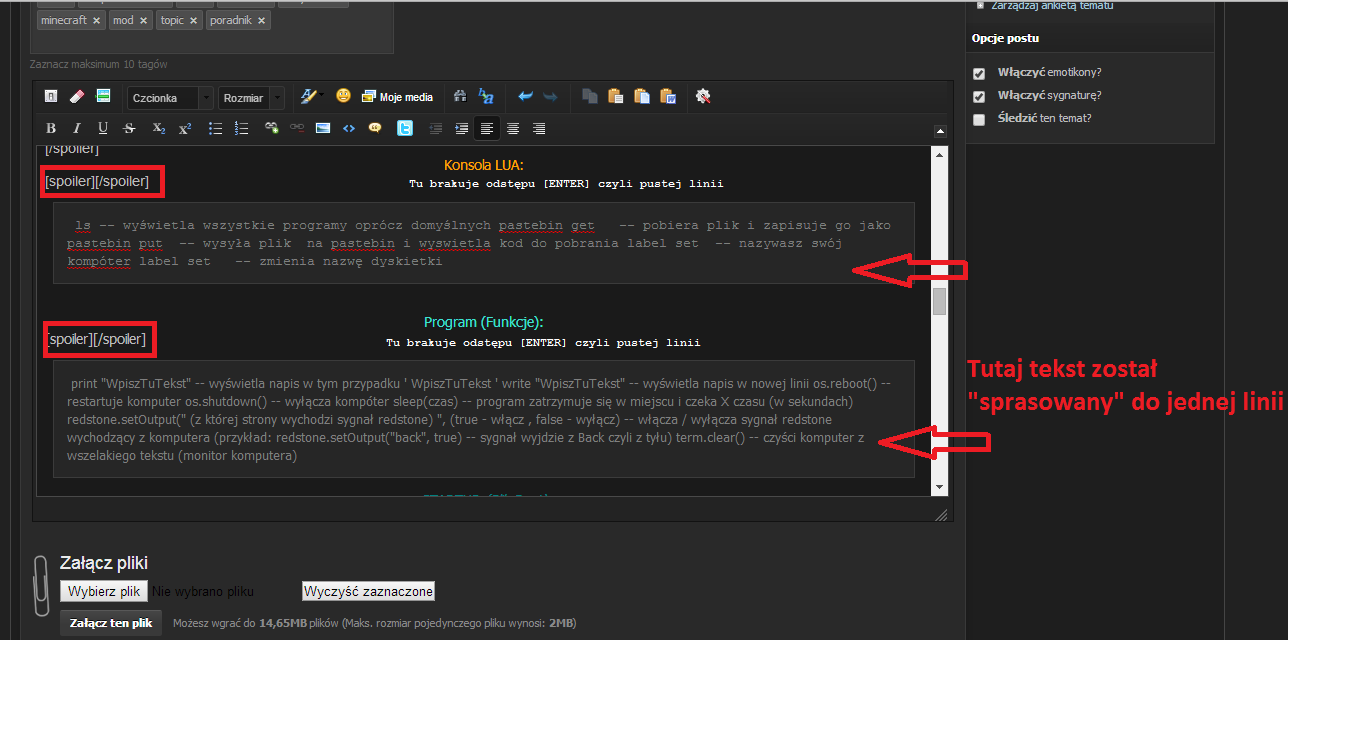The image size is (1366, 732).
Task: Click the paste as plain text icon
Action: pos(642,97)
